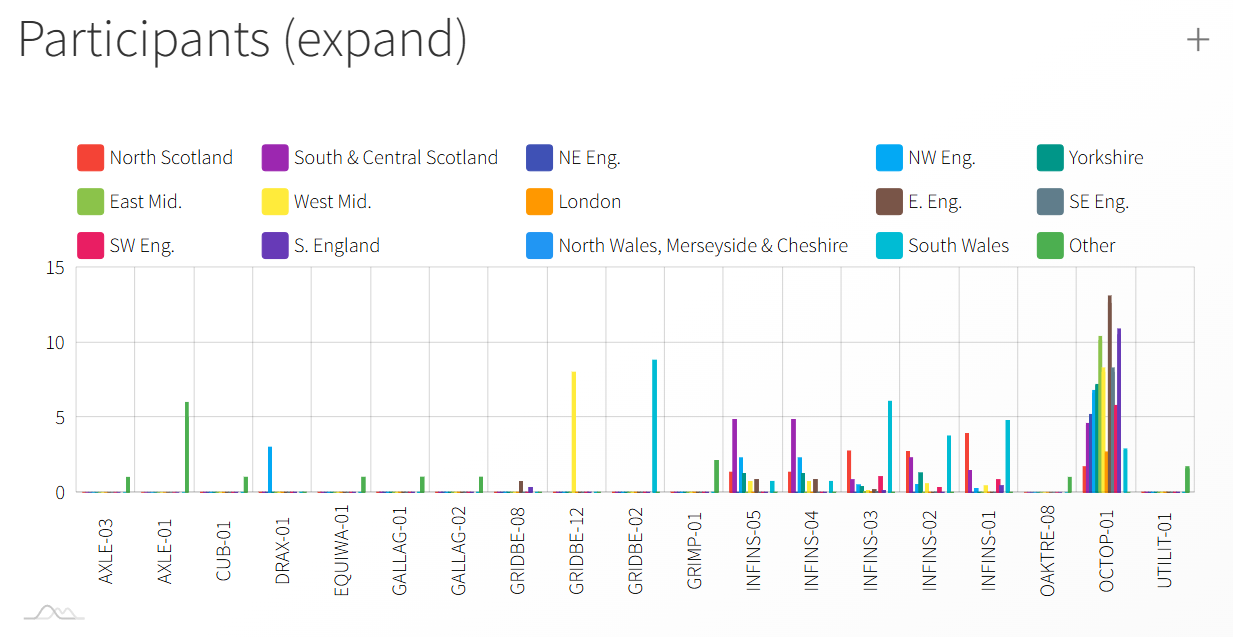Toggle the SW Eng. legend label

(x=142, y=246)
